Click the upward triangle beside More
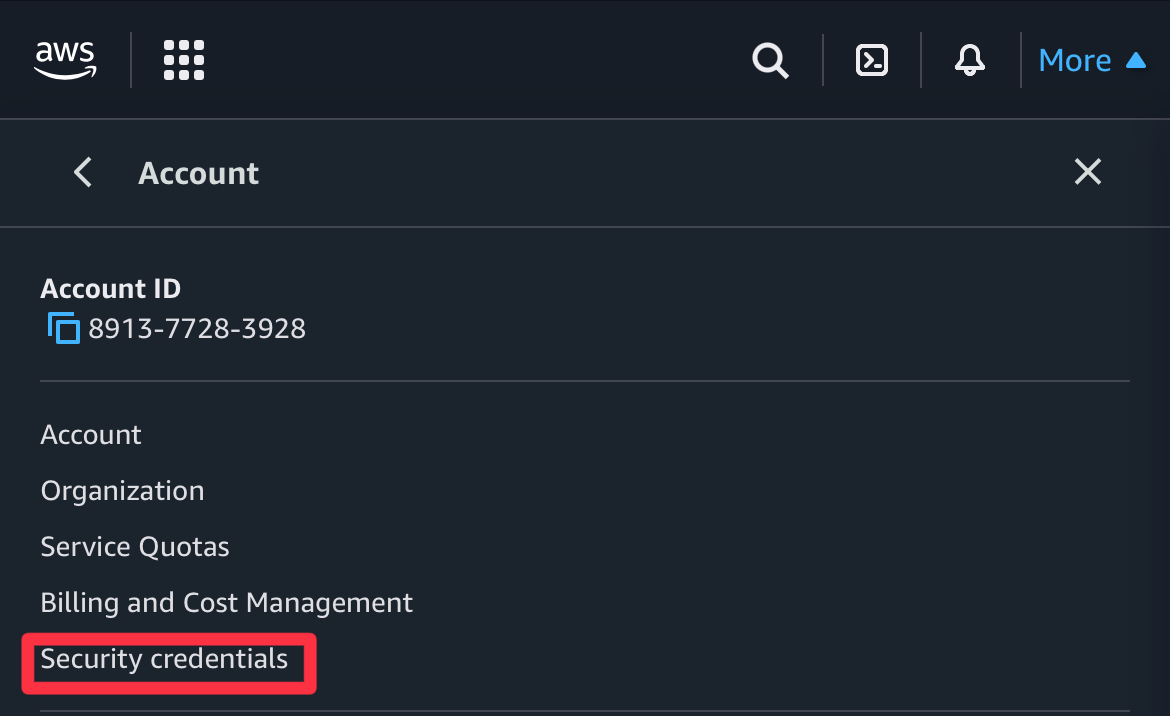Viewport: 1170px width, 716px height. (x=1135, y=60)
